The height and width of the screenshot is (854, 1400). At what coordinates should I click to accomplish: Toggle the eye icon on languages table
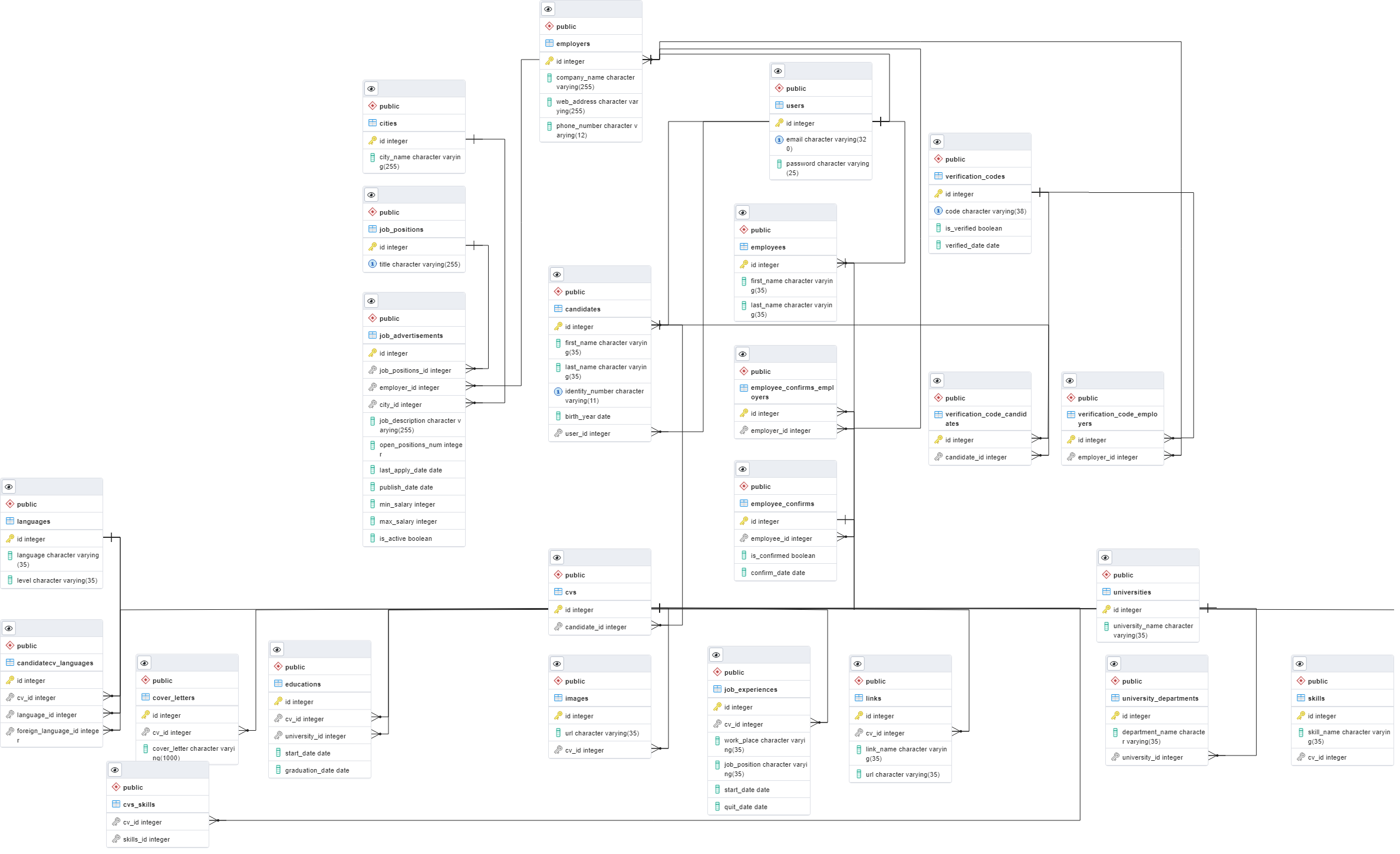(9, 486)
